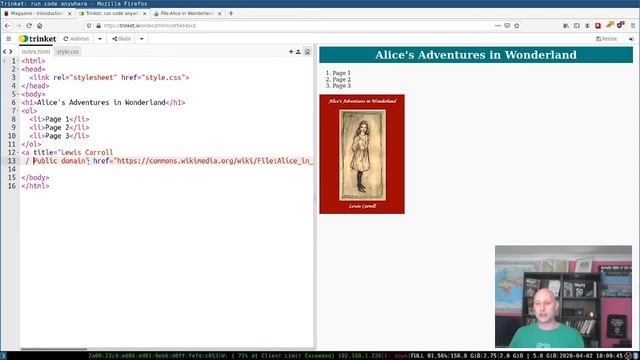640x360 pixels.
Task: Click the Remix button
Action: coord(607,39)
